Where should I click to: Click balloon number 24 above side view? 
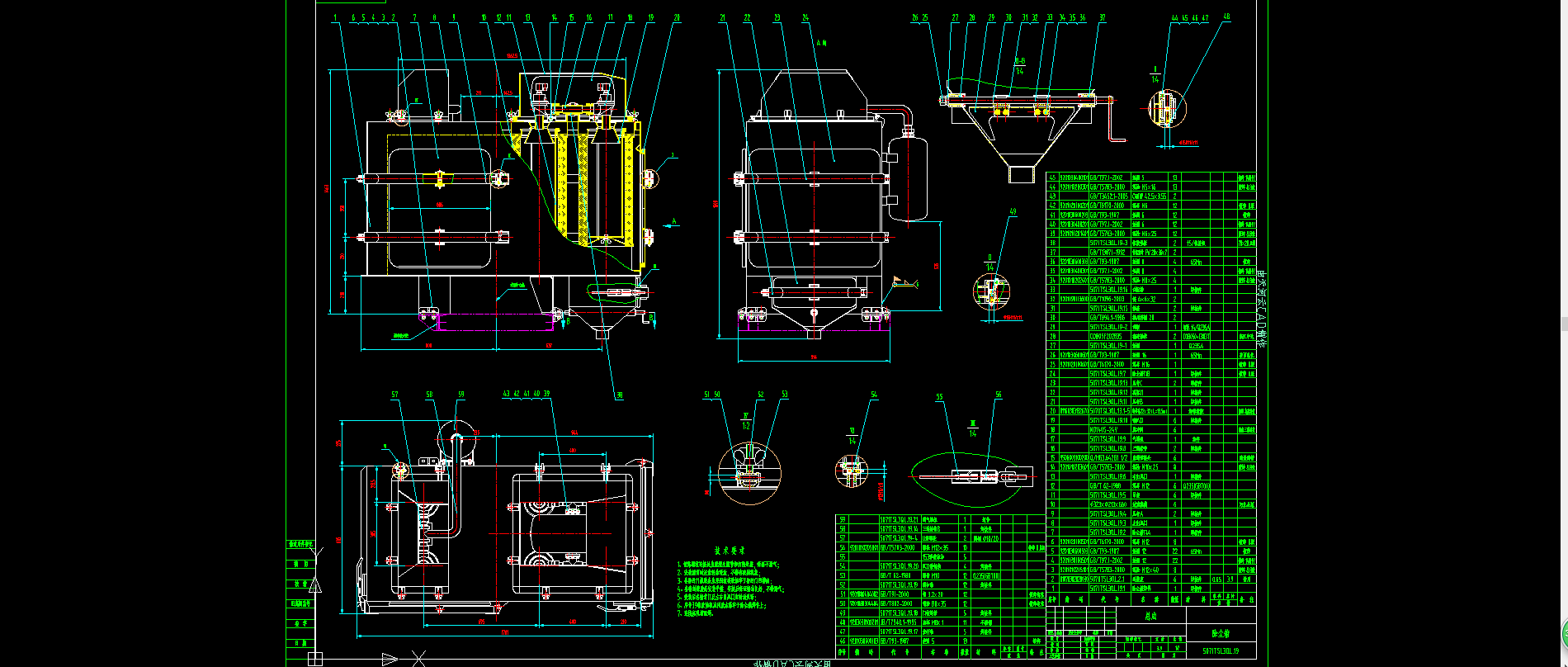coord(805,17)
